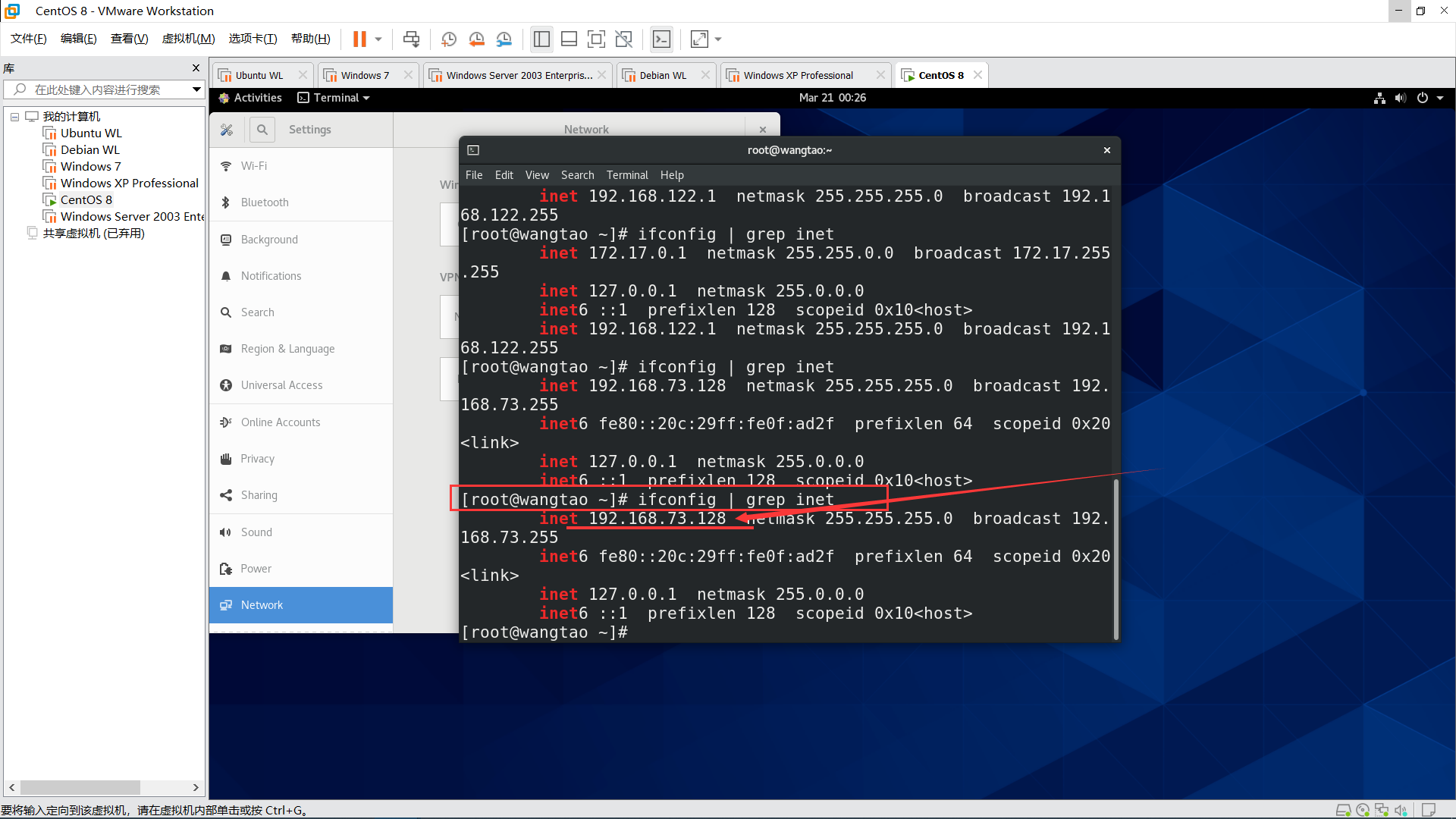Open the 选项卡(T) menu
1456x819 pixels.
click(253, 39)
